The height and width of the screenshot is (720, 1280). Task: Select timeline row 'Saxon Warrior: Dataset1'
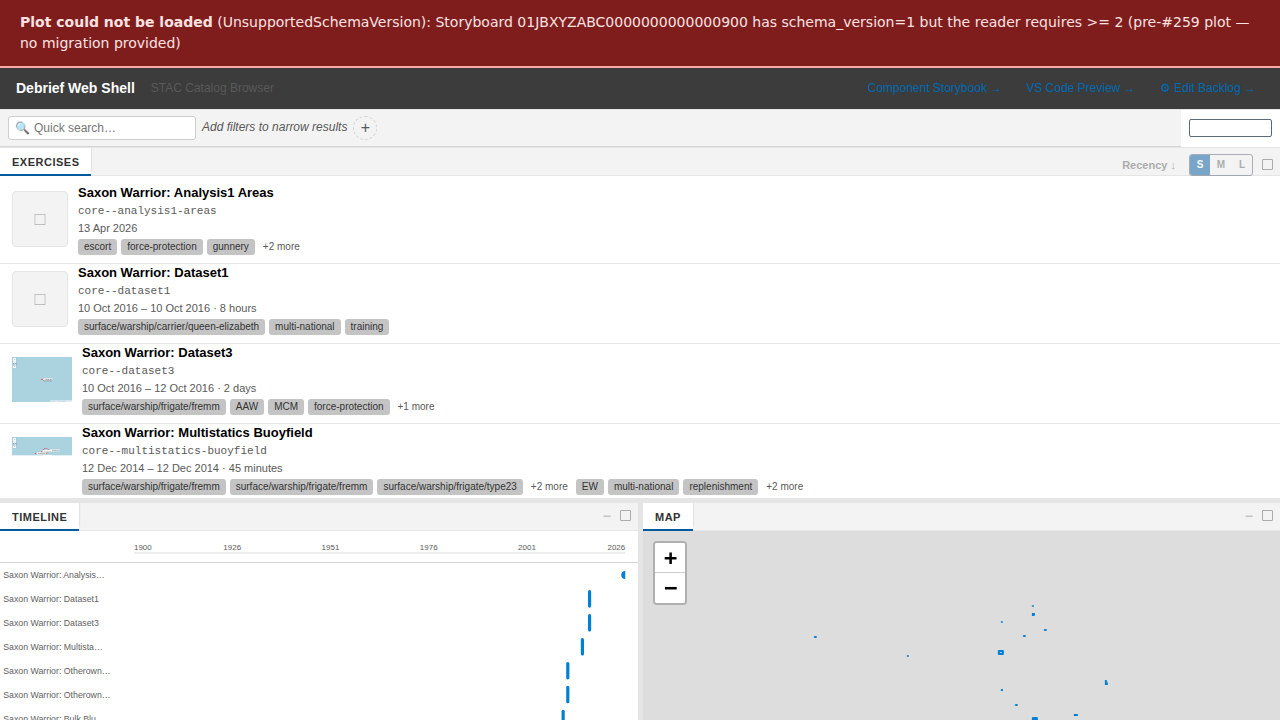pos(51,599)
